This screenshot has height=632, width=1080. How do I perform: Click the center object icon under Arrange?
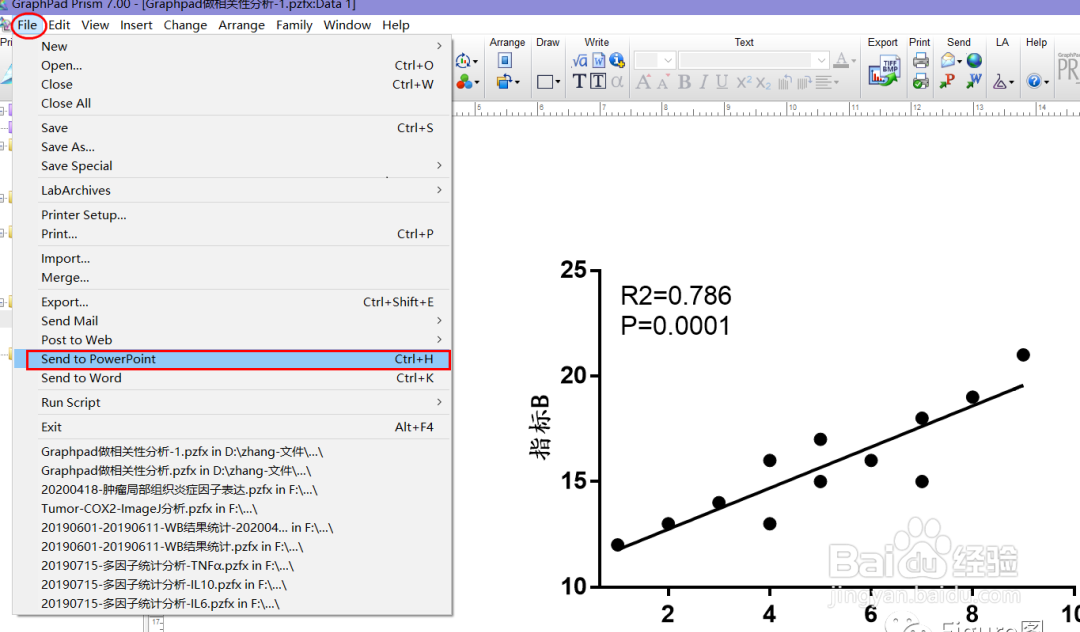click(x=505, y=61)
